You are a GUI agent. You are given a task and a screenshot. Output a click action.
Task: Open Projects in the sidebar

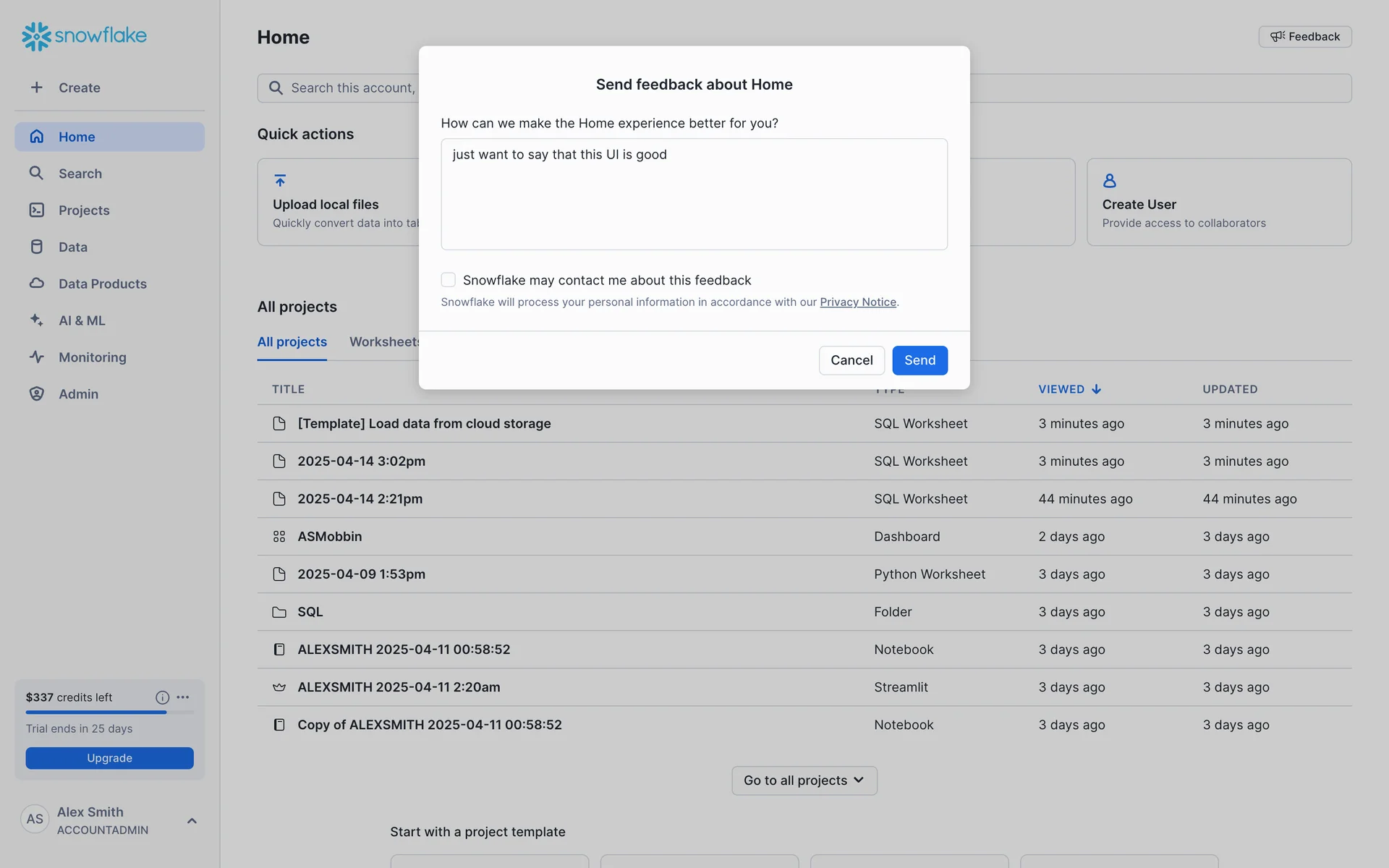[x=84, y=210]
